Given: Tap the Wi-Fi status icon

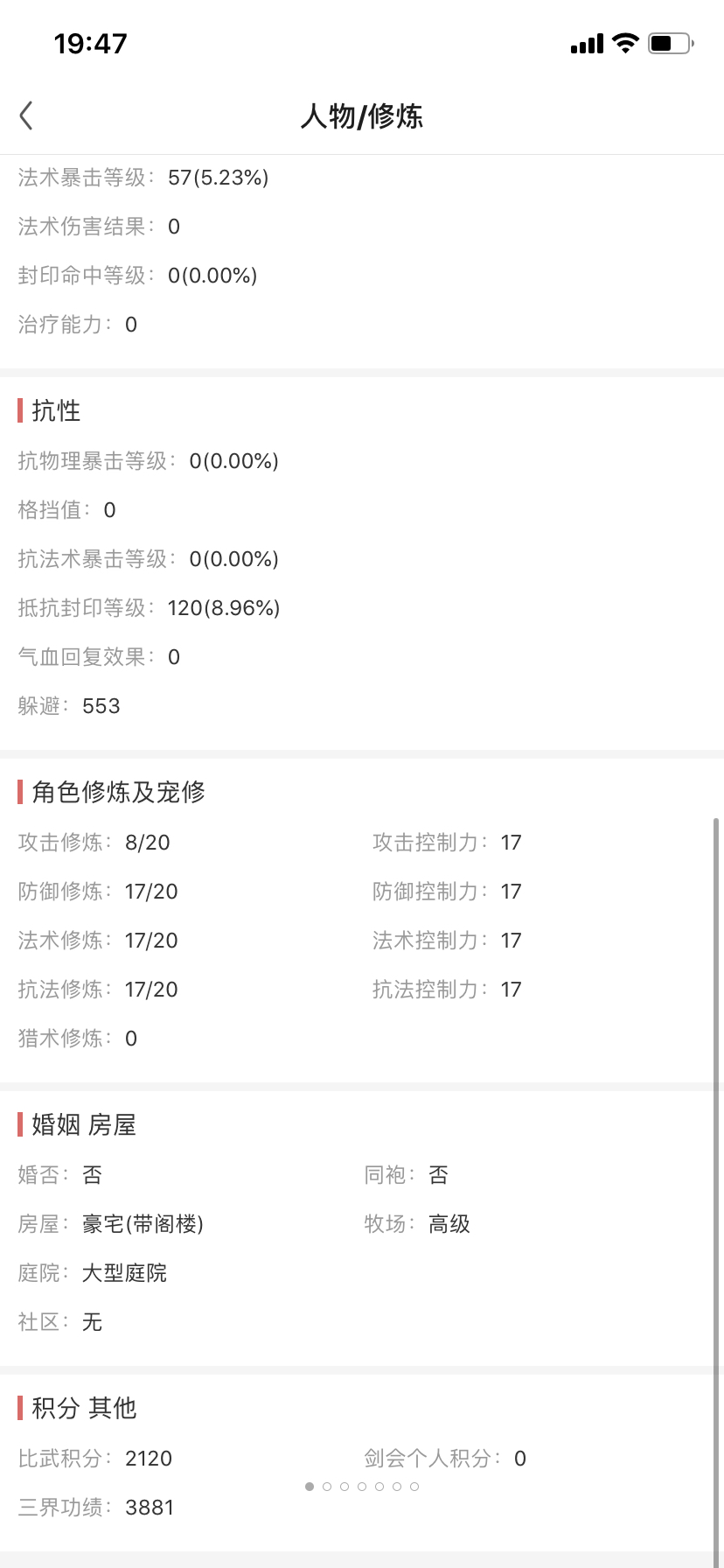Looking at the screenshot, I should [626, 43].
